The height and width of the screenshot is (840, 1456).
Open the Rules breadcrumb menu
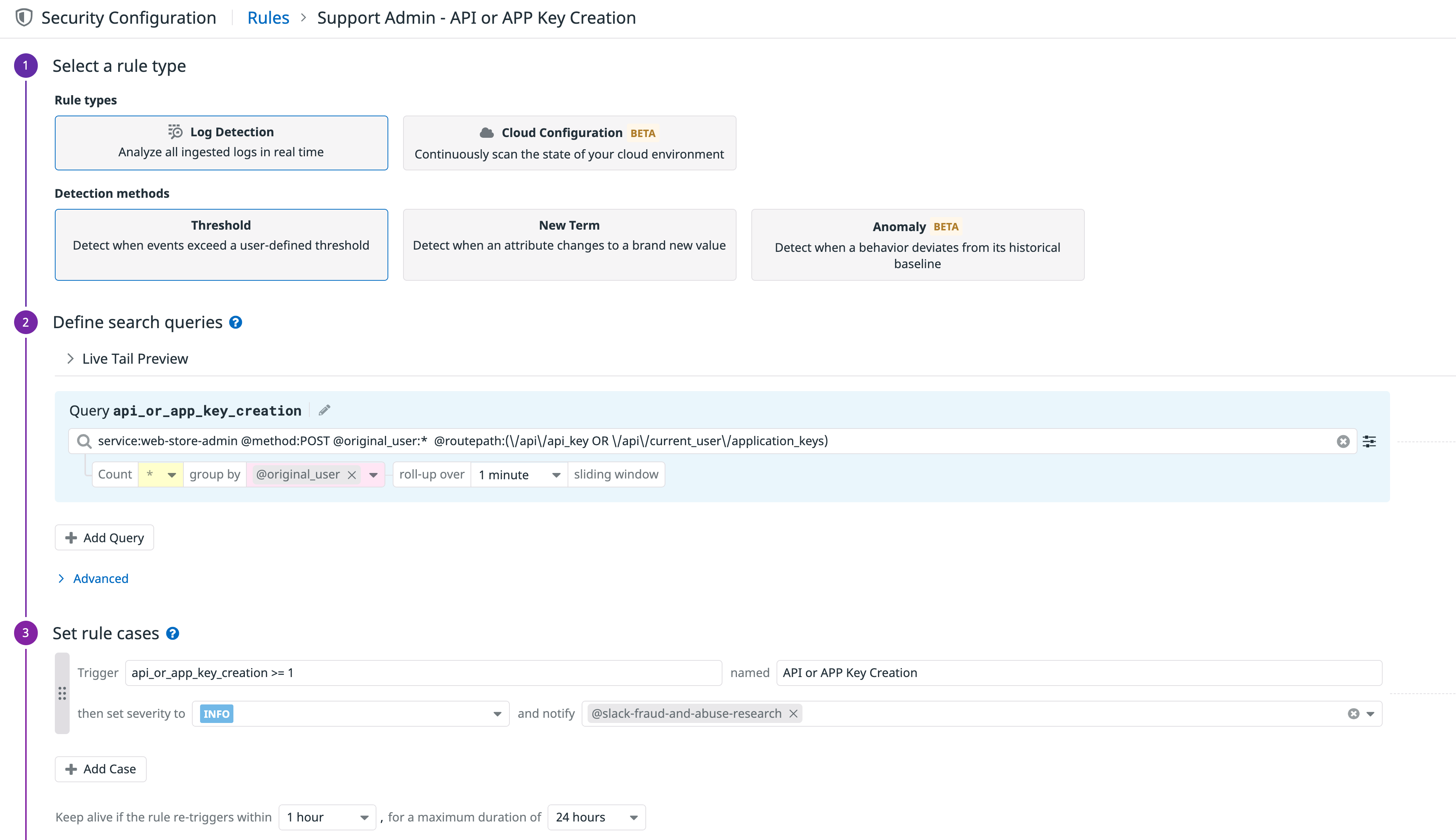[x=268, y=17]
